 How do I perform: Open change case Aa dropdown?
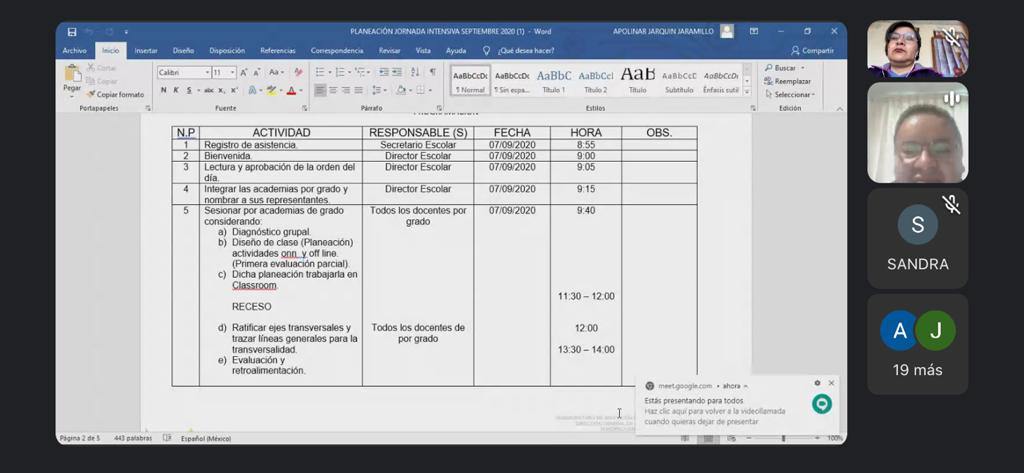[x=276, y=73]
